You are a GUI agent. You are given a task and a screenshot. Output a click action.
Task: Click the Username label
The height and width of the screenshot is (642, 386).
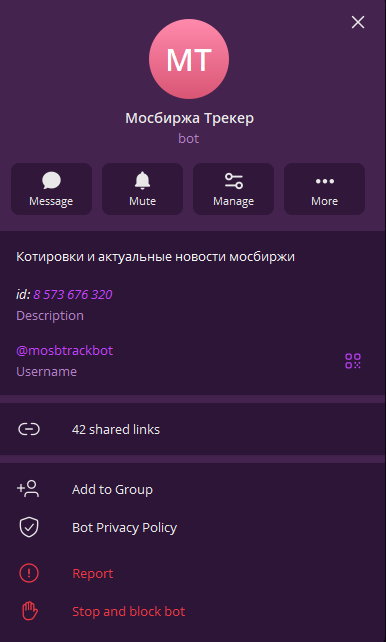point(46,371)
